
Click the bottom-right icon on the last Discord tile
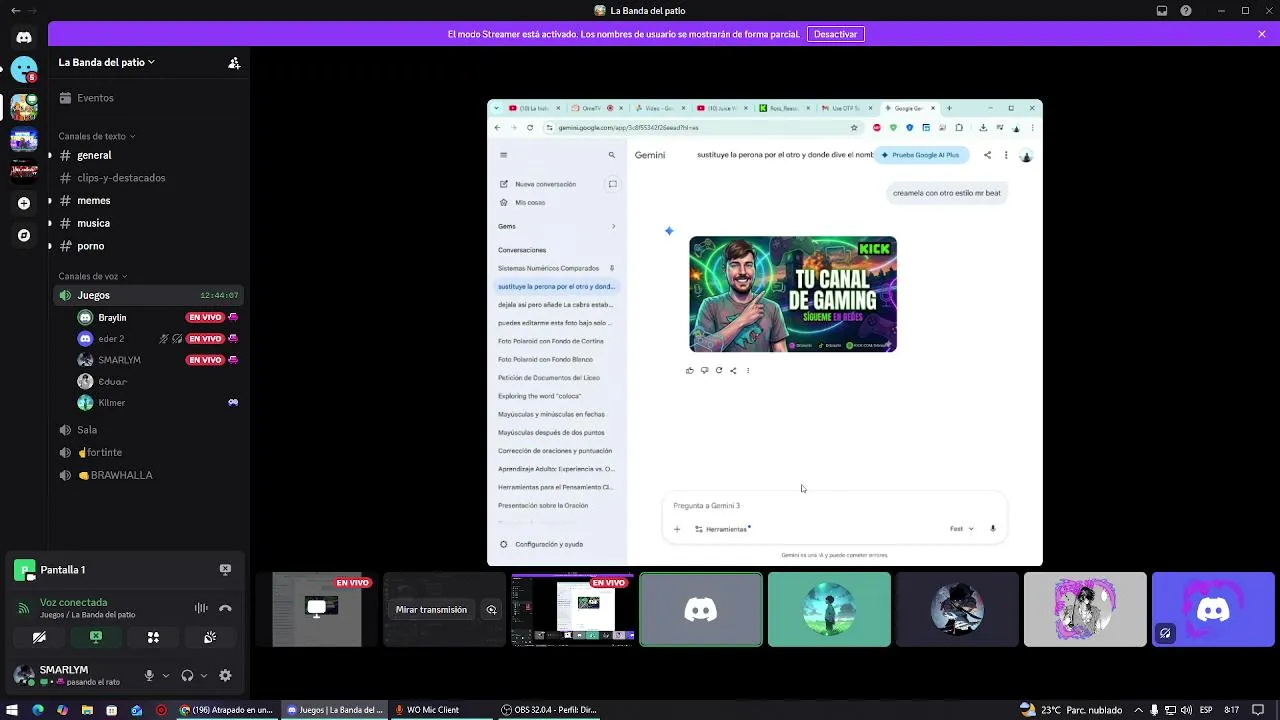click(x=1165, y=633)
